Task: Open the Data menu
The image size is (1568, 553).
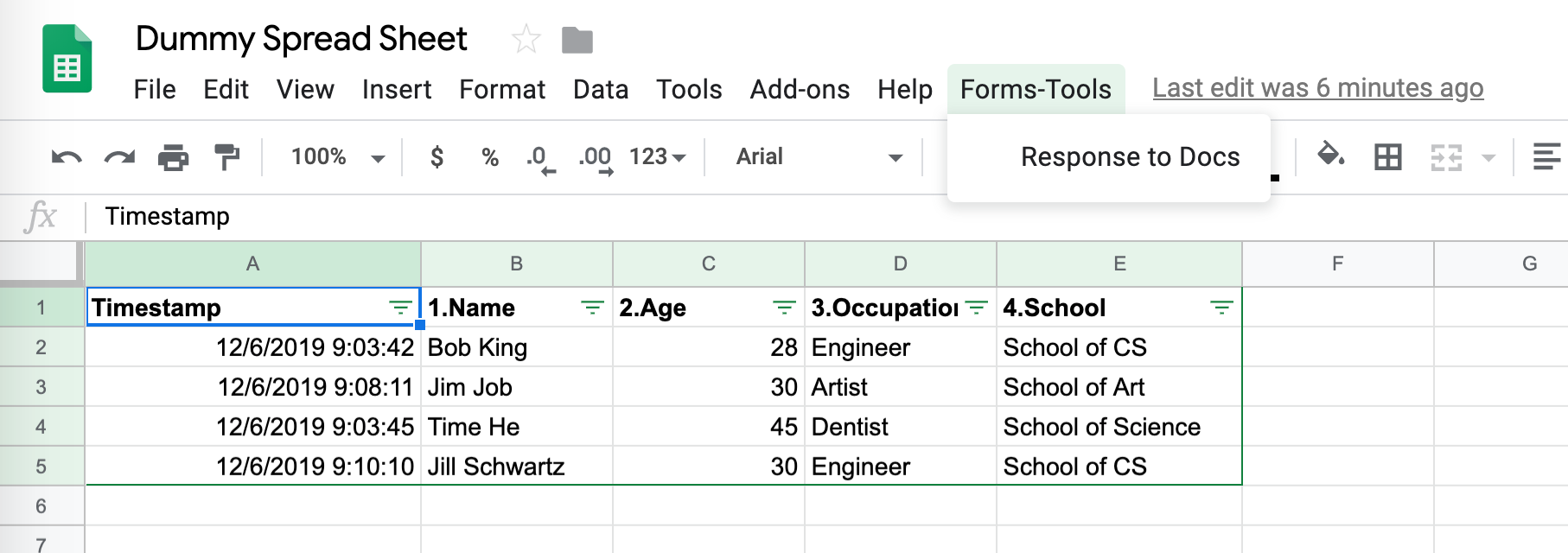Action: (x=601, y=89)
